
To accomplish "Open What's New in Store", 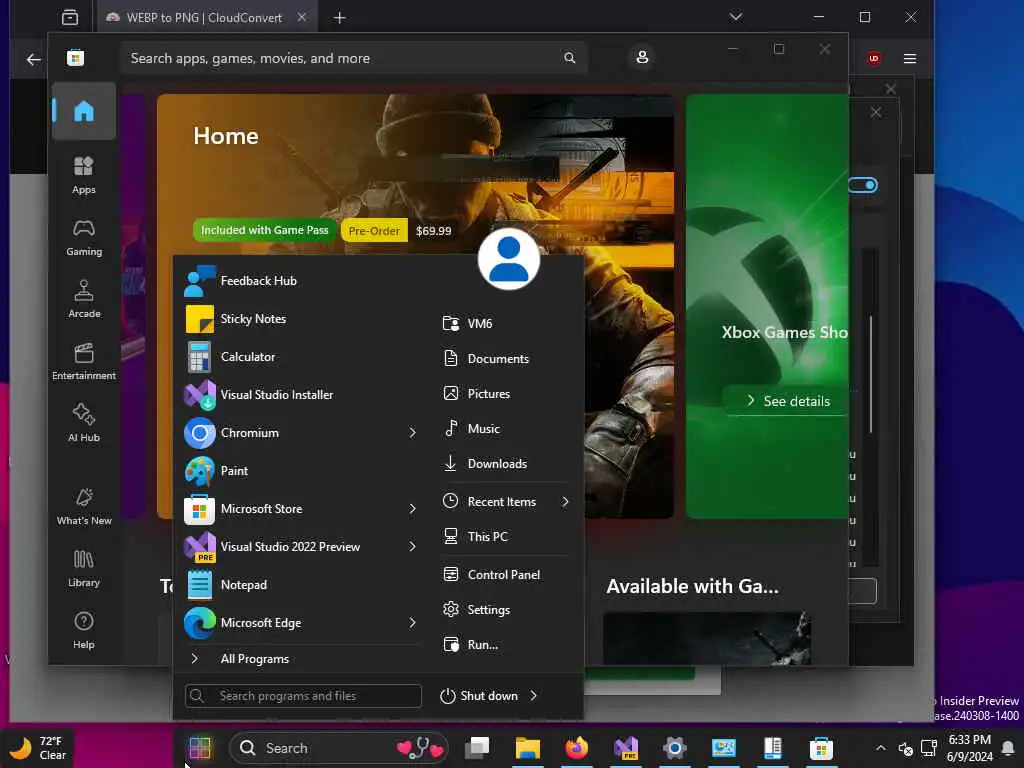I will click(x=84, y=507).
